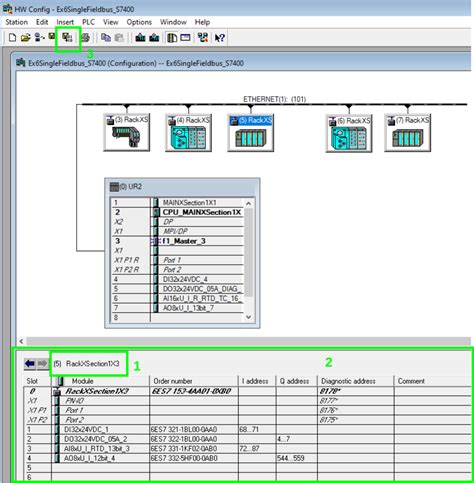Viewport: 474px width, 483px height.
Task: Select RackXSection1X3 row in slot 0
Action: 248,391
